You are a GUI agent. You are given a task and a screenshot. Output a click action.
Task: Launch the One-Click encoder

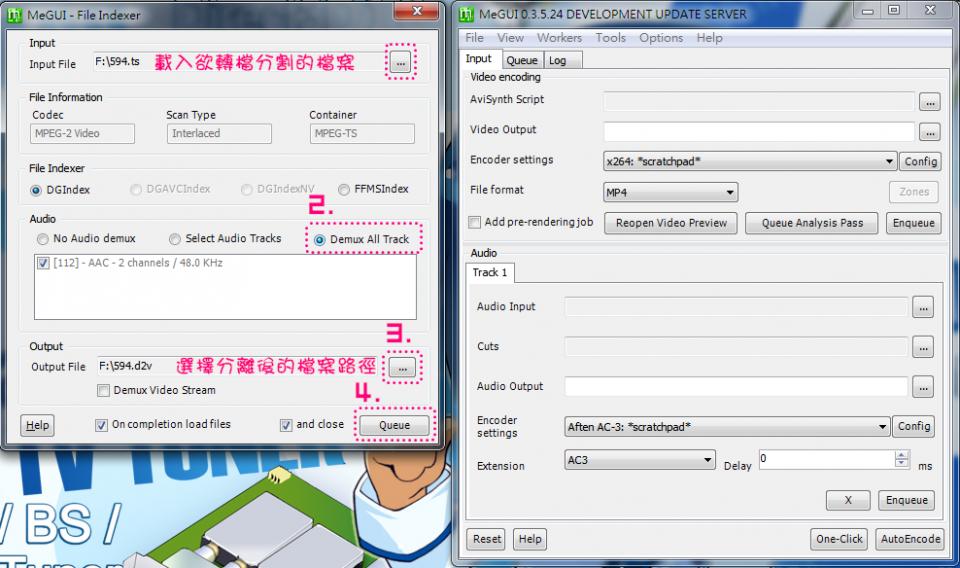[839, 539]
